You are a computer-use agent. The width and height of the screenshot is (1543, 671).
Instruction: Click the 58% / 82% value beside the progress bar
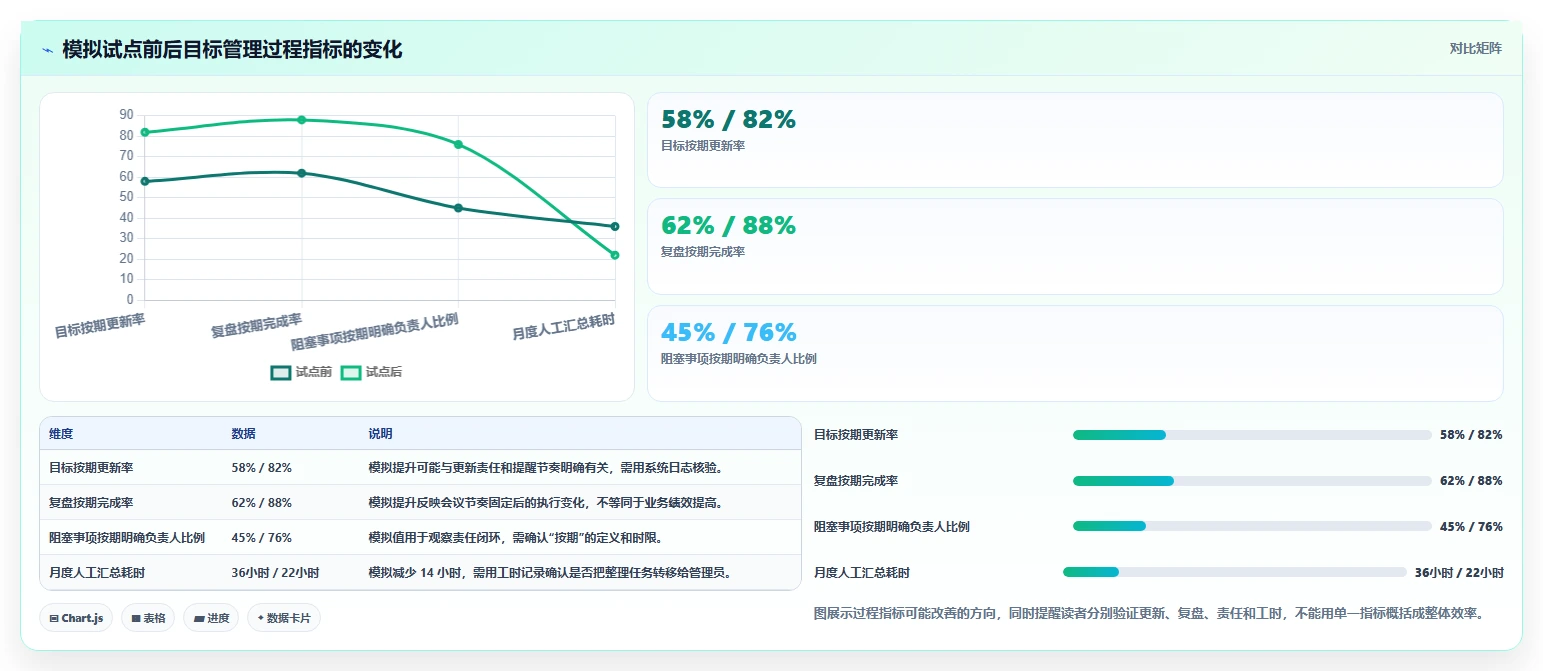(x=1471, y=435)
